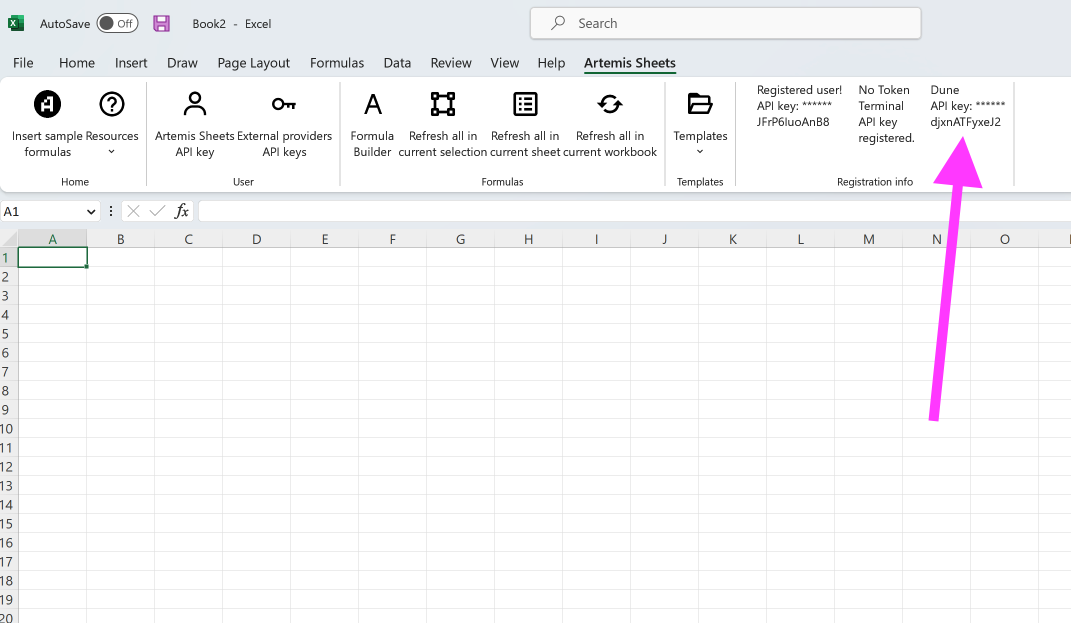Screen dimensions: 1071x623
Task: Click the 'No Token Terminal API key registered.' text
Action: click(x=886, y=114)
